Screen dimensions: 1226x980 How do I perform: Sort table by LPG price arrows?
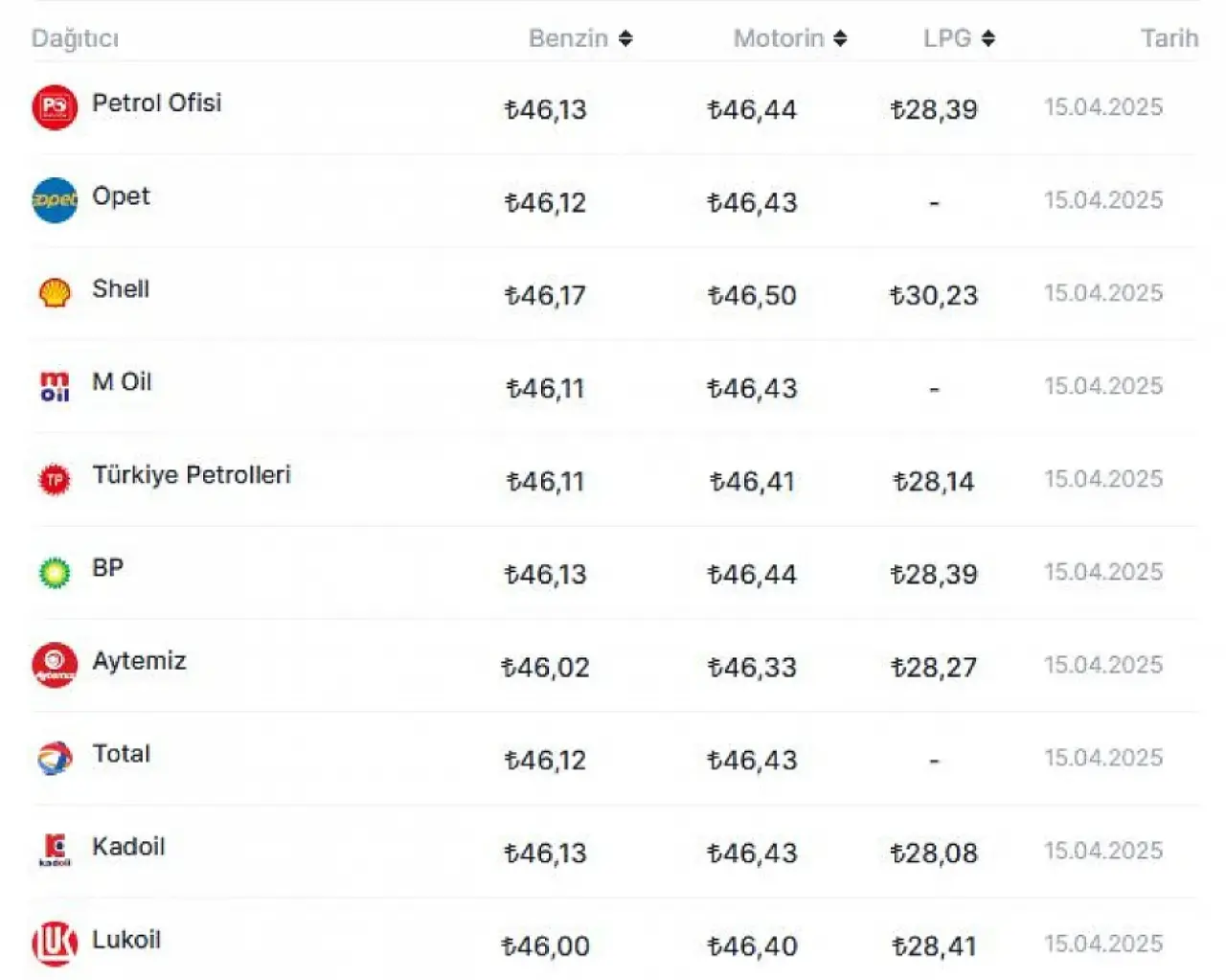coord(988,38)
